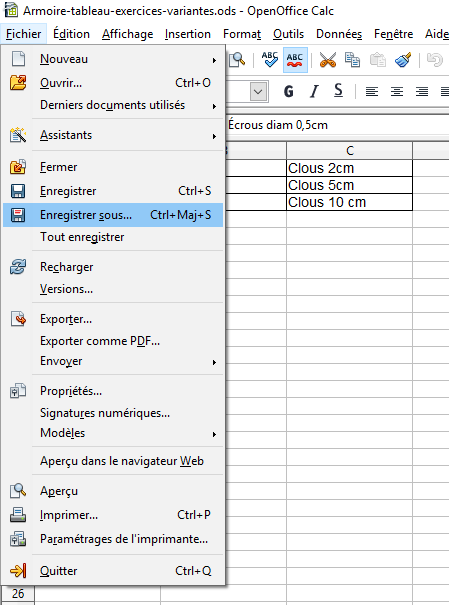Image resolution: width=450 pixels, height=605 pixels.
Task: Click the Fermer icon in the Fichier menu
Action: [18, 167]
